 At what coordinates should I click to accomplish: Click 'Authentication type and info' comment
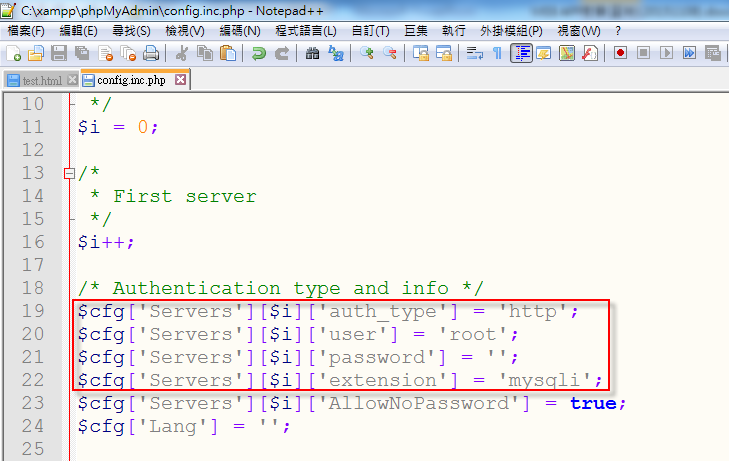click(x=280, y=288)
